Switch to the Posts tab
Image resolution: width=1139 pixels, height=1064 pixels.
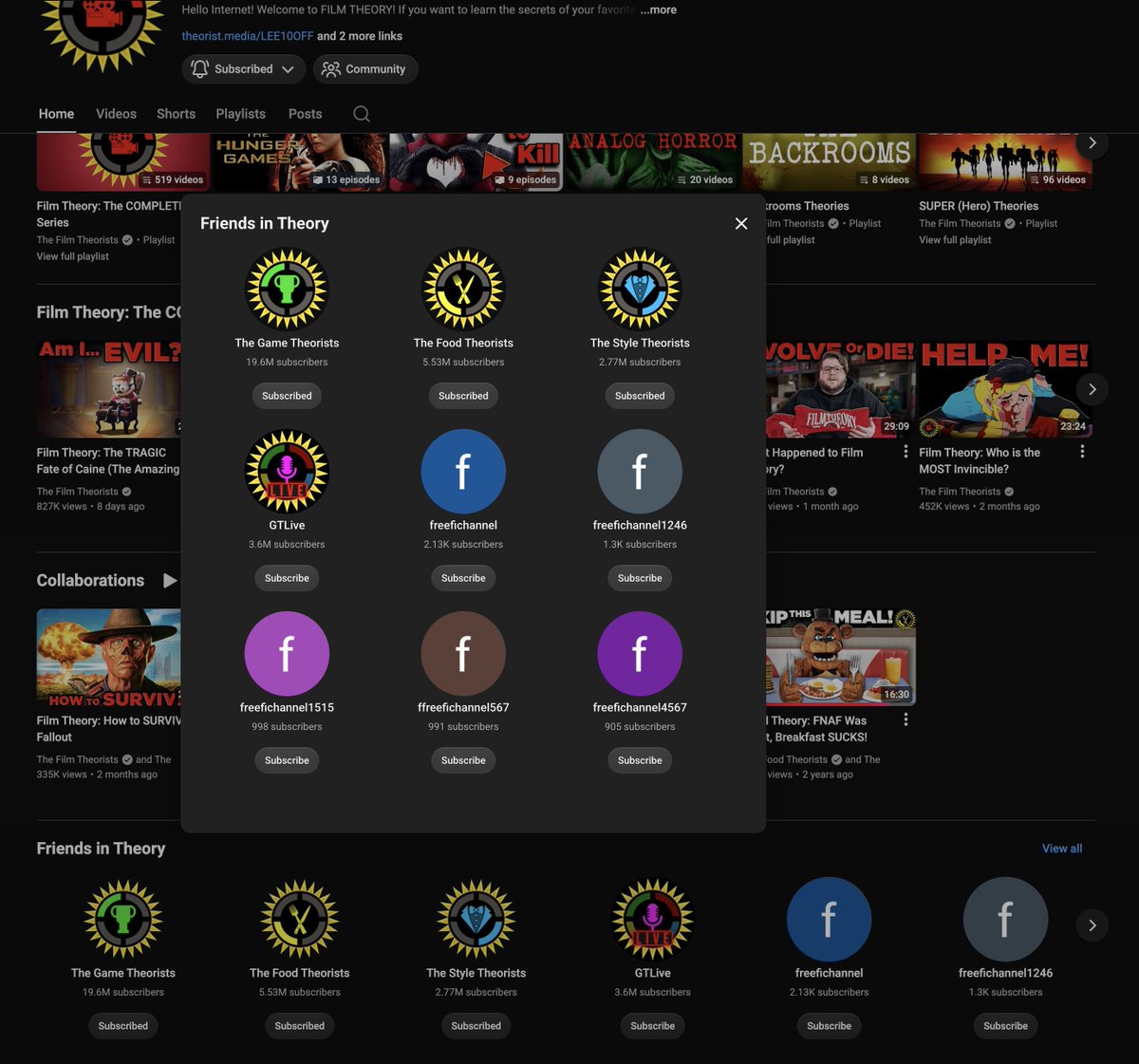(x=305, y=114)
